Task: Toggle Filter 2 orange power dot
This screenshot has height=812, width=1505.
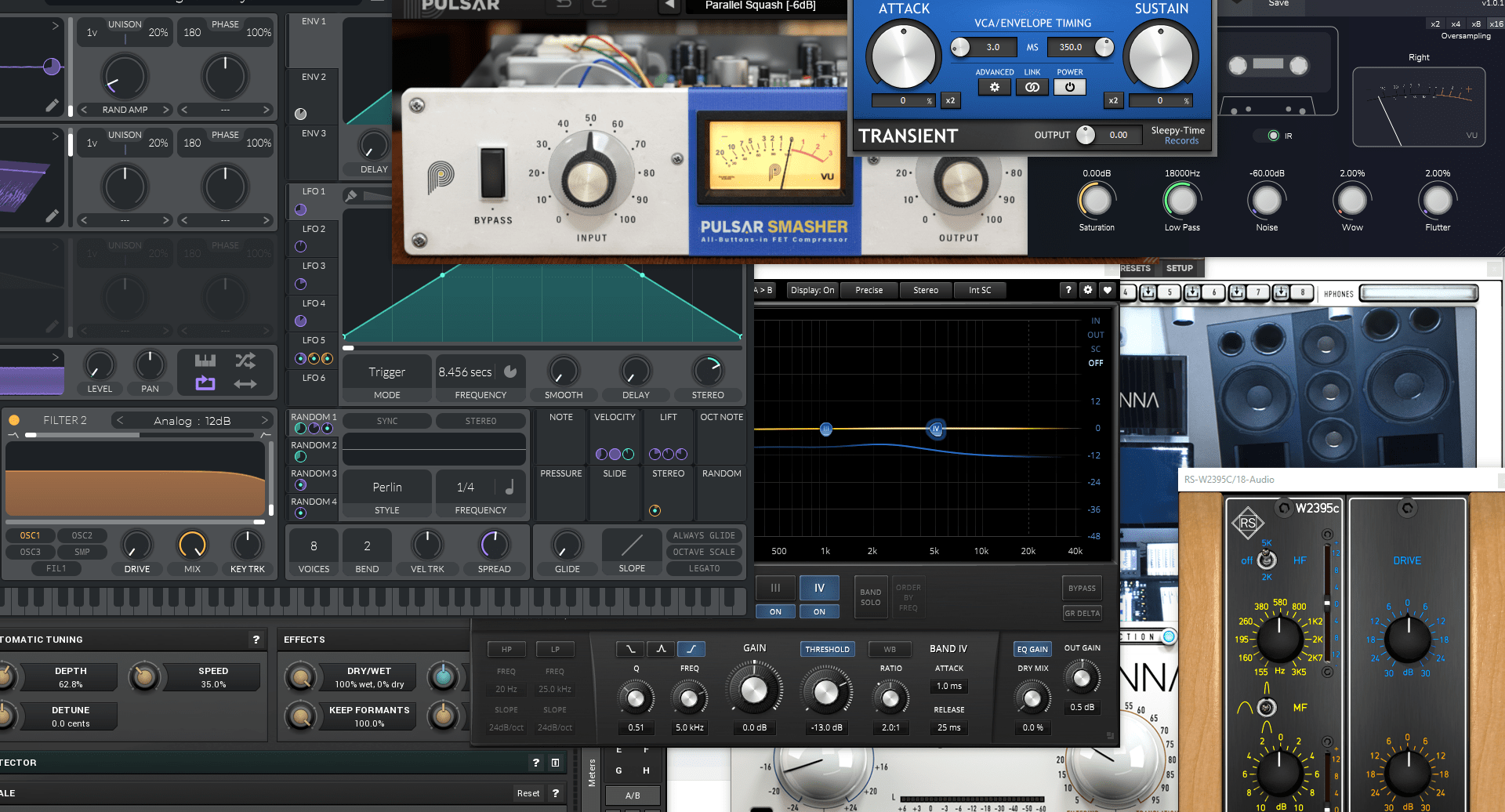Action: pos(14,420)
